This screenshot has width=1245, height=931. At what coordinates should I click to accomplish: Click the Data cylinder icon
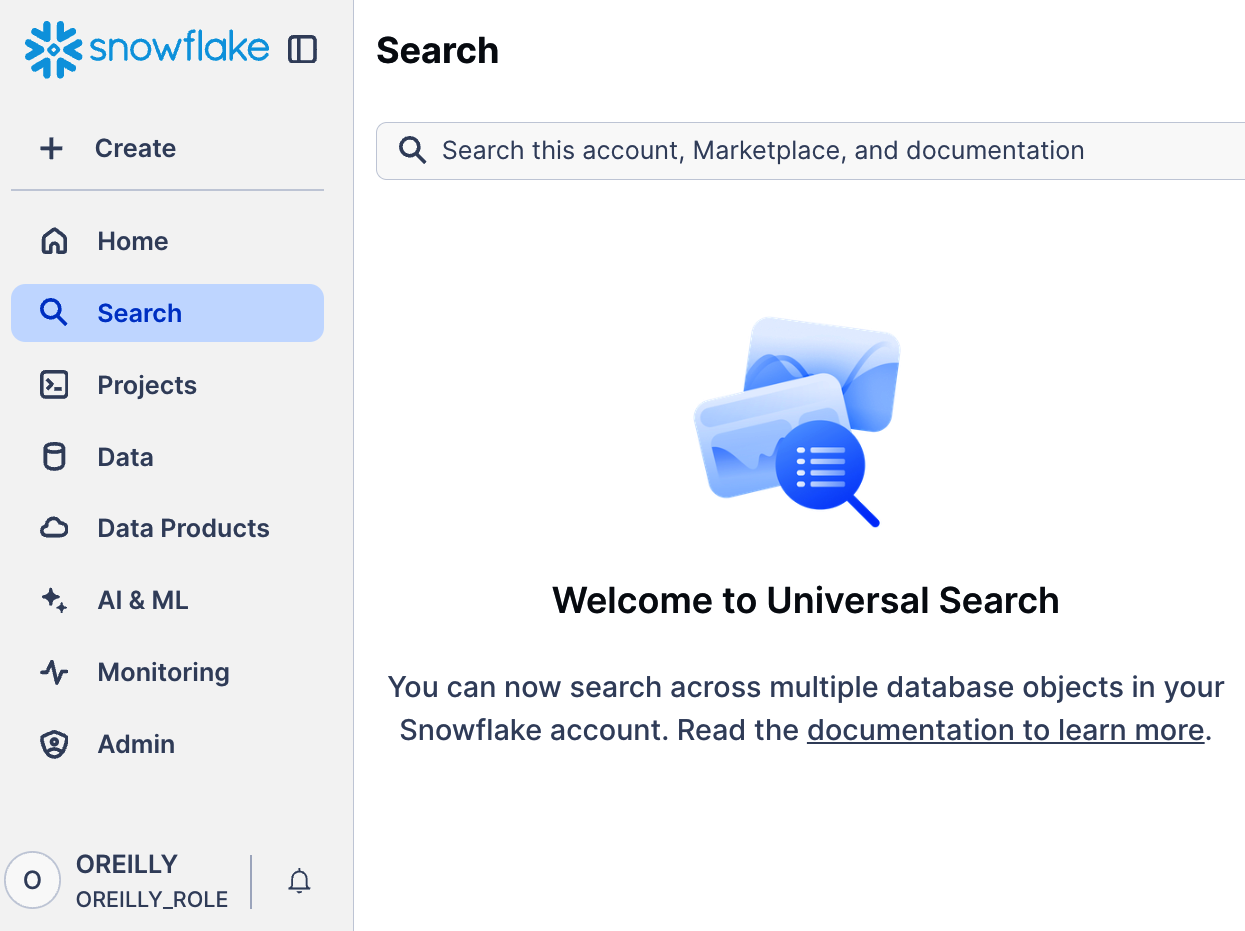[54, 457]
